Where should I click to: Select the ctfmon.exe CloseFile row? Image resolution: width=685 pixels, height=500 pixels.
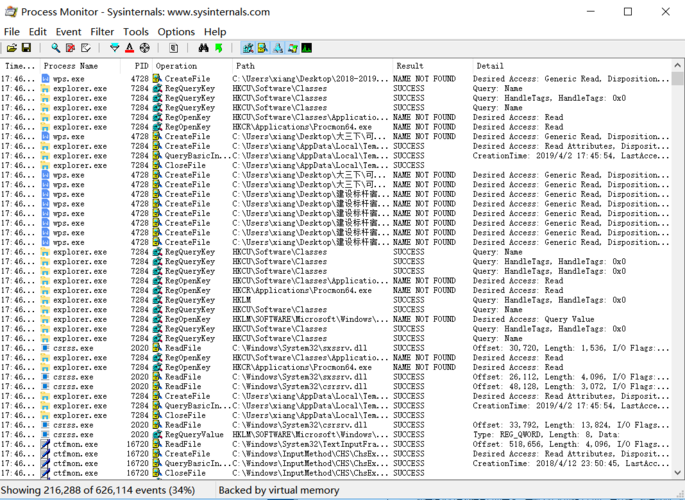point(336,473)
